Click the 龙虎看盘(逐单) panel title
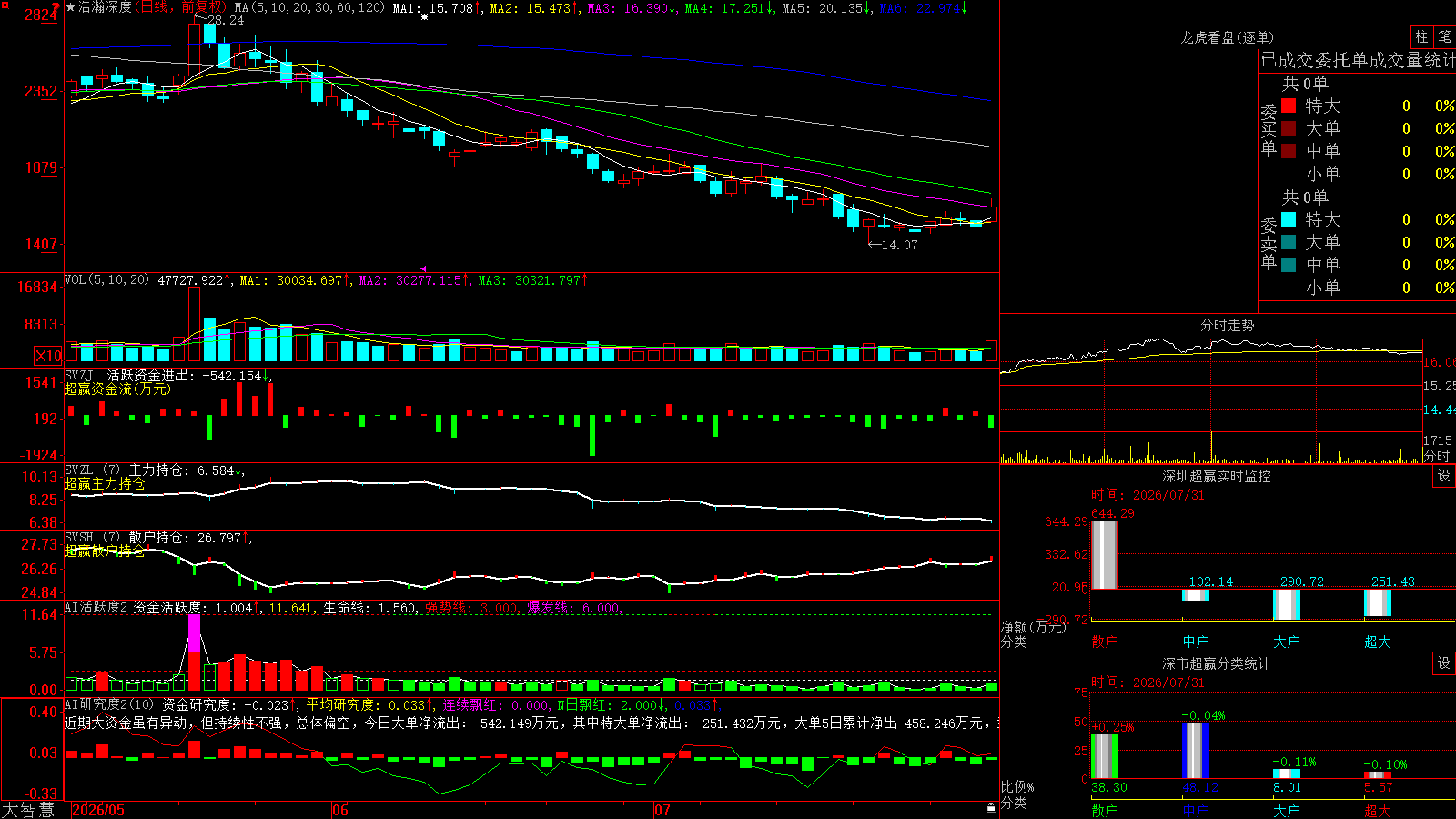This screenshot has height=819, width=1456. click(x=1228, y=37)
